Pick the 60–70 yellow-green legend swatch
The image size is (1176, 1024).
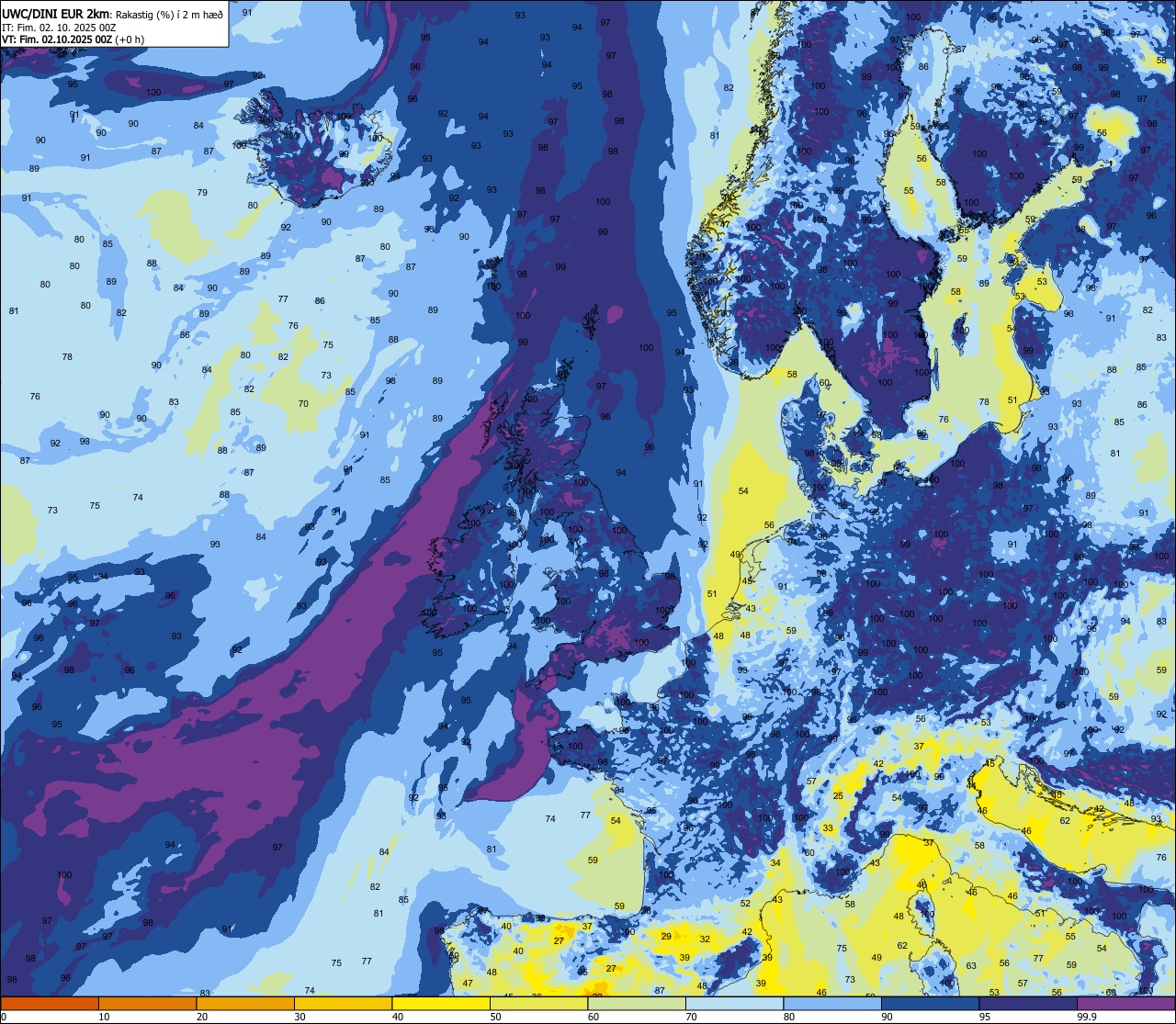click(637, 1003)
